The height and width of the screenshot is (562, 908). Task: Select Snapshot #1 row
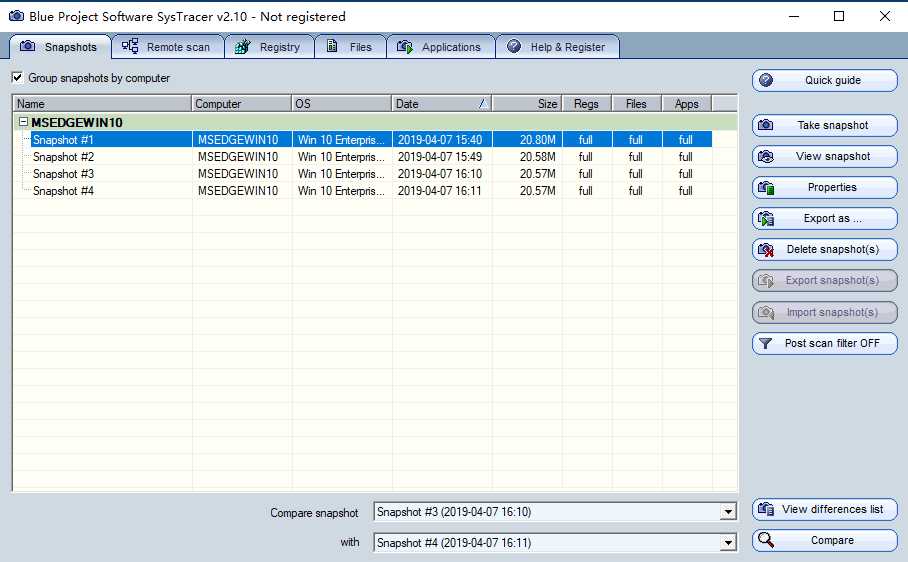click(x=371, y=139)
